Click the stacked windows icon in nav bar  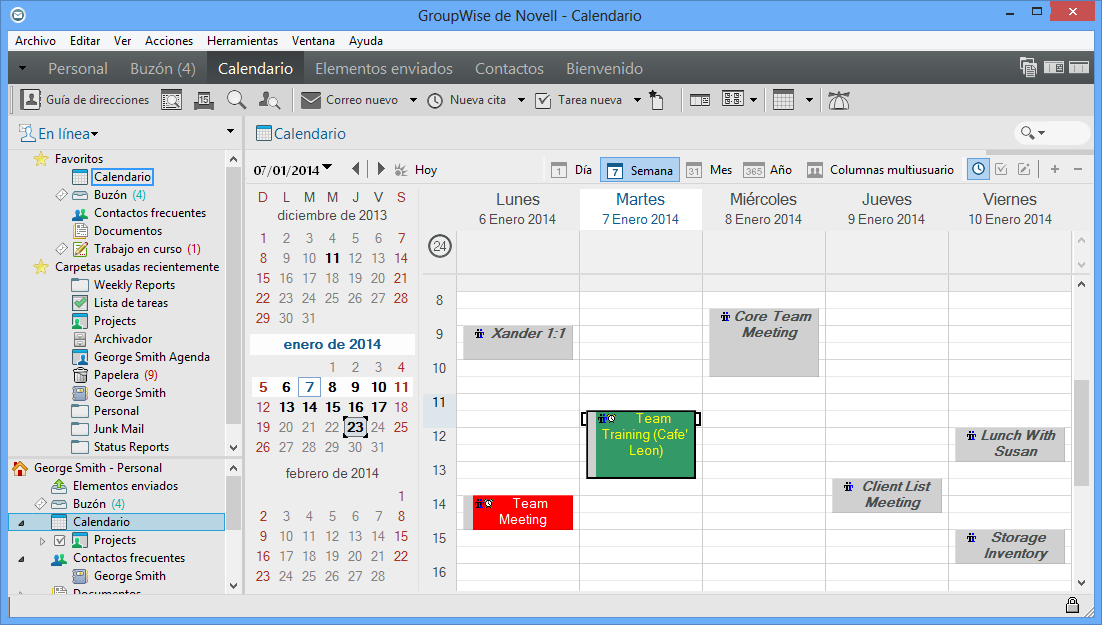[1028, 67]
